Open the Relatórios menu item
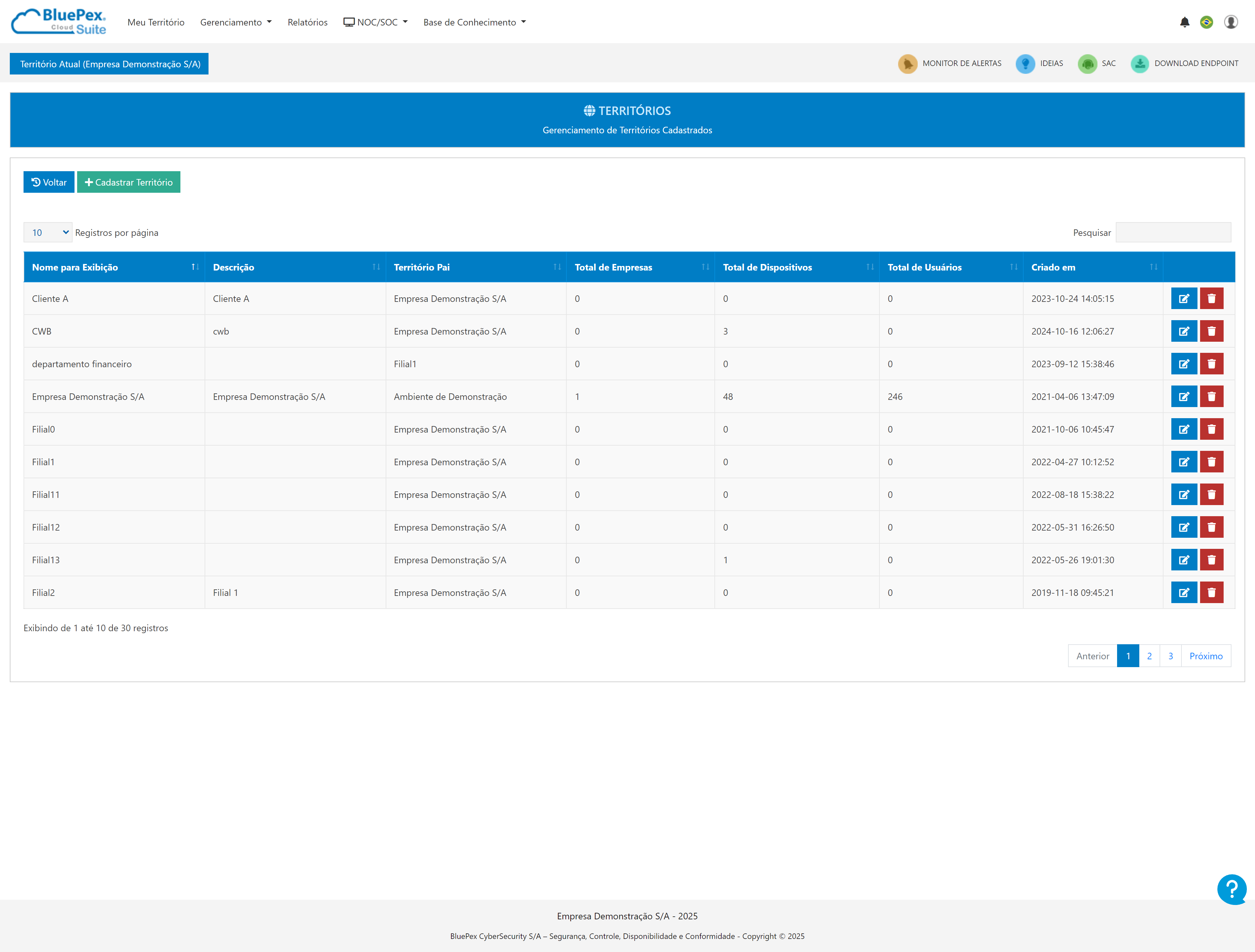1255x952 pixels. click(x=308, y=22)
